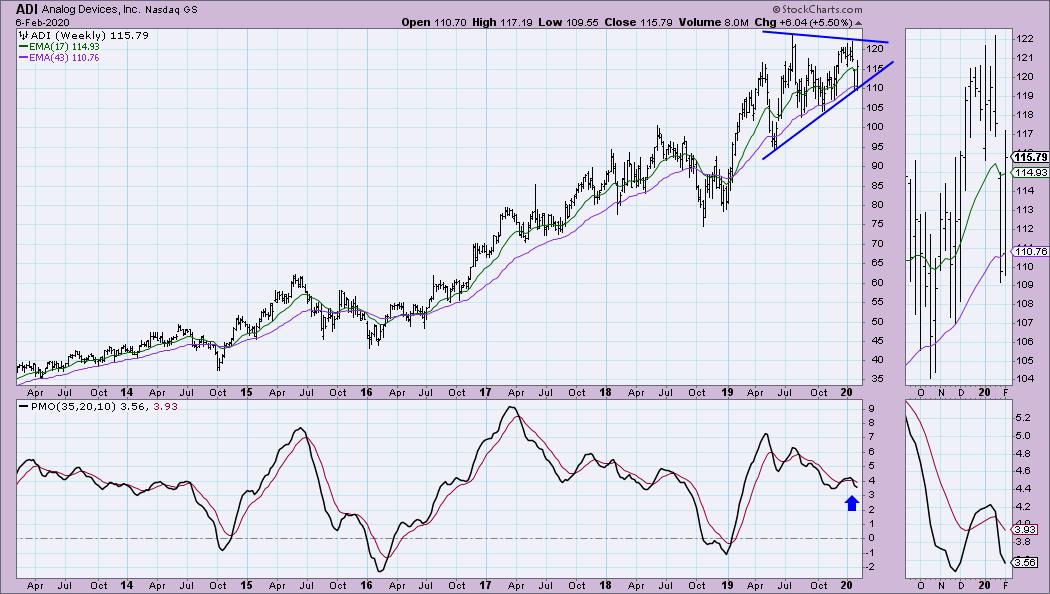Click the red PMO signal value 3.93 in the legend
The image size is (1050, 594).
click(165, 406)
